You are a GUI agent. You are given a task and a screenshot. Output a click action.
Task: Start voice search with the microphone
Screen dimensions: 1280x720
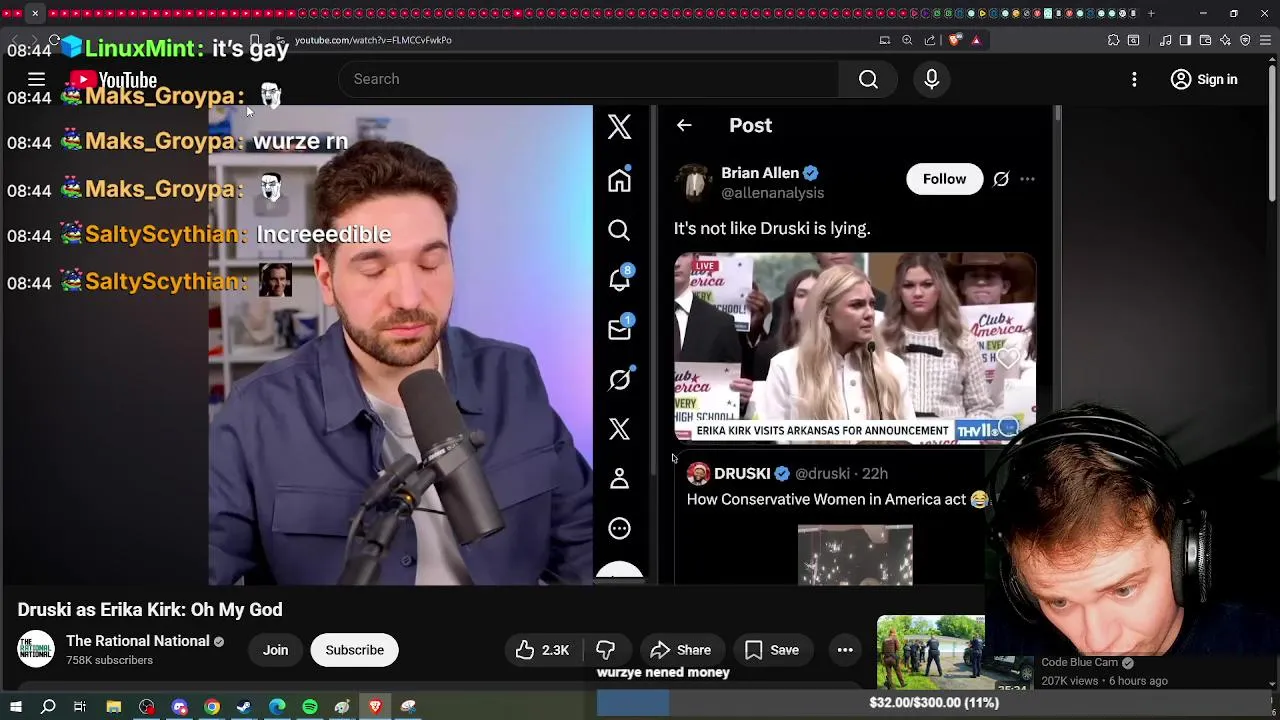(x=932, y=79)
